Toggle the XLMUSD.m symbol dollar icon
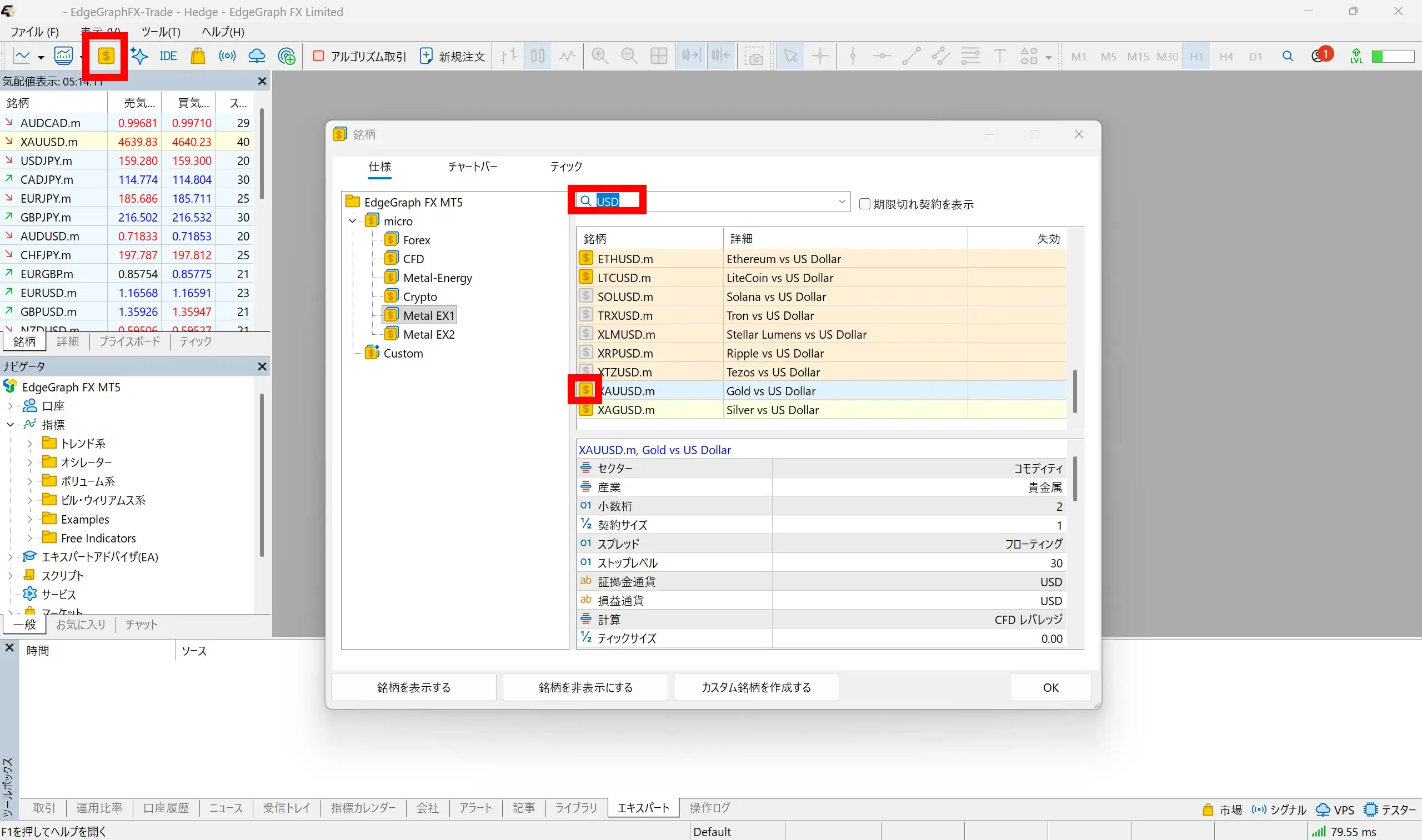The height and width of the screenshot is (840, 1422). point(586,334)
